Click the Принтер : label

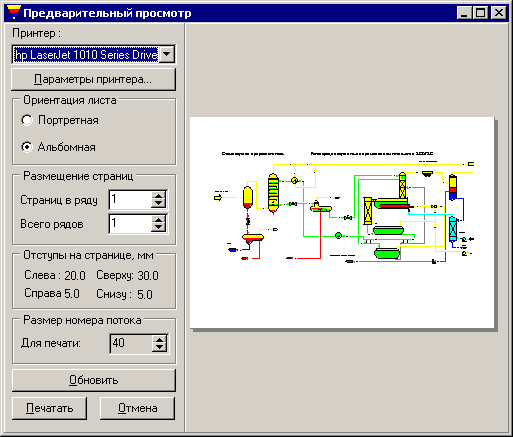(x=37, y=33)
